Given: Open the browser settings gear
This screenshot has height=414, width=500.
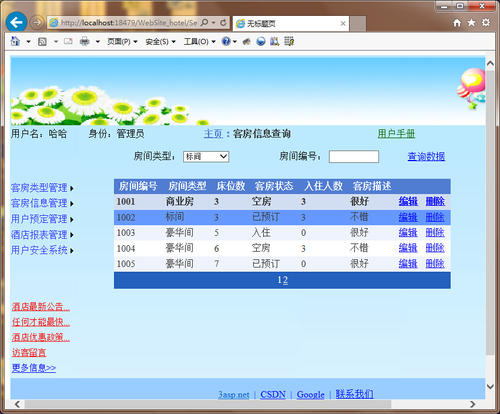Looking at the screenshot, I should [486, 22].
